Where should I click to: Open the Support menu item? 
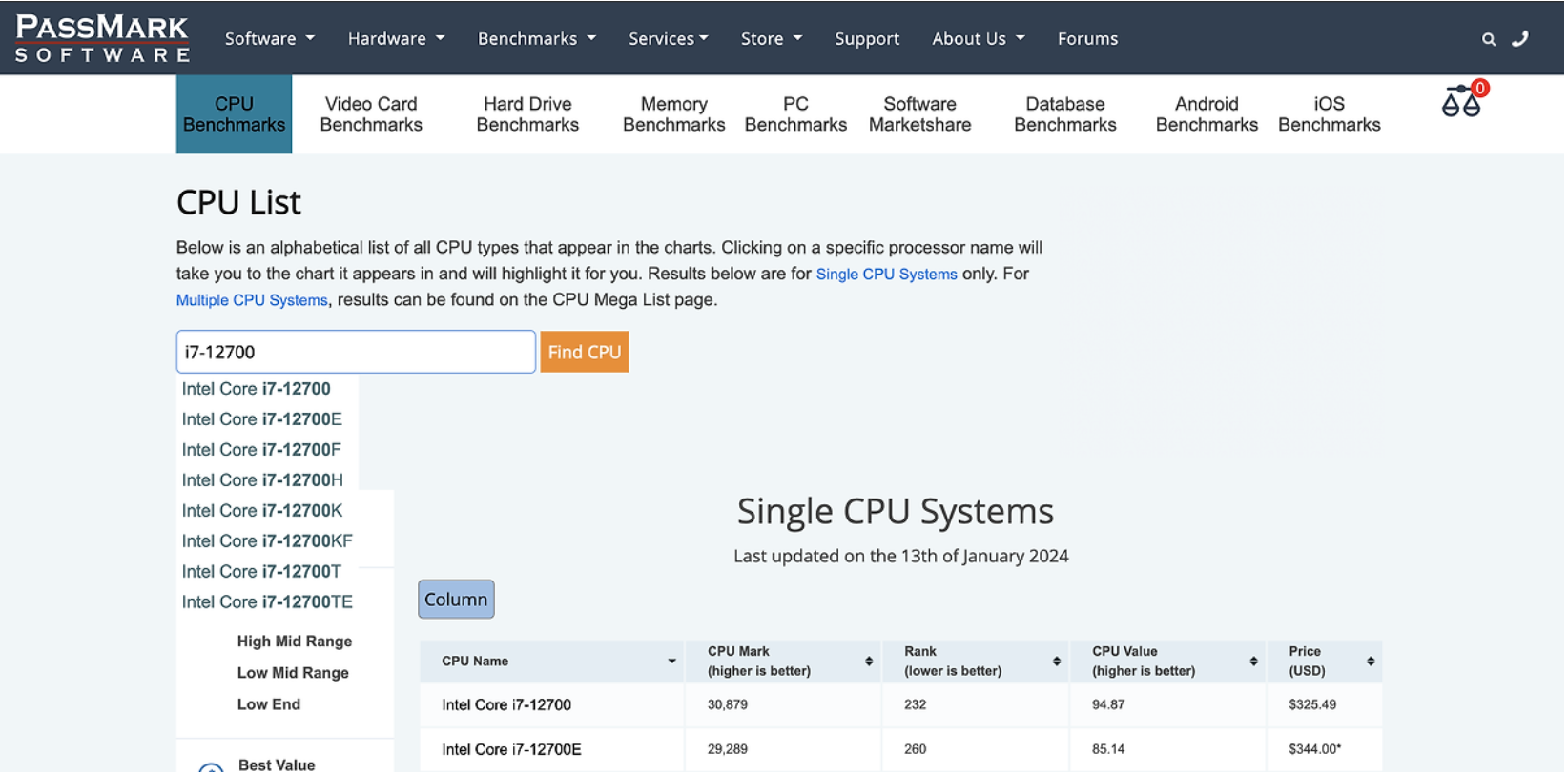[x=869, y=39]
